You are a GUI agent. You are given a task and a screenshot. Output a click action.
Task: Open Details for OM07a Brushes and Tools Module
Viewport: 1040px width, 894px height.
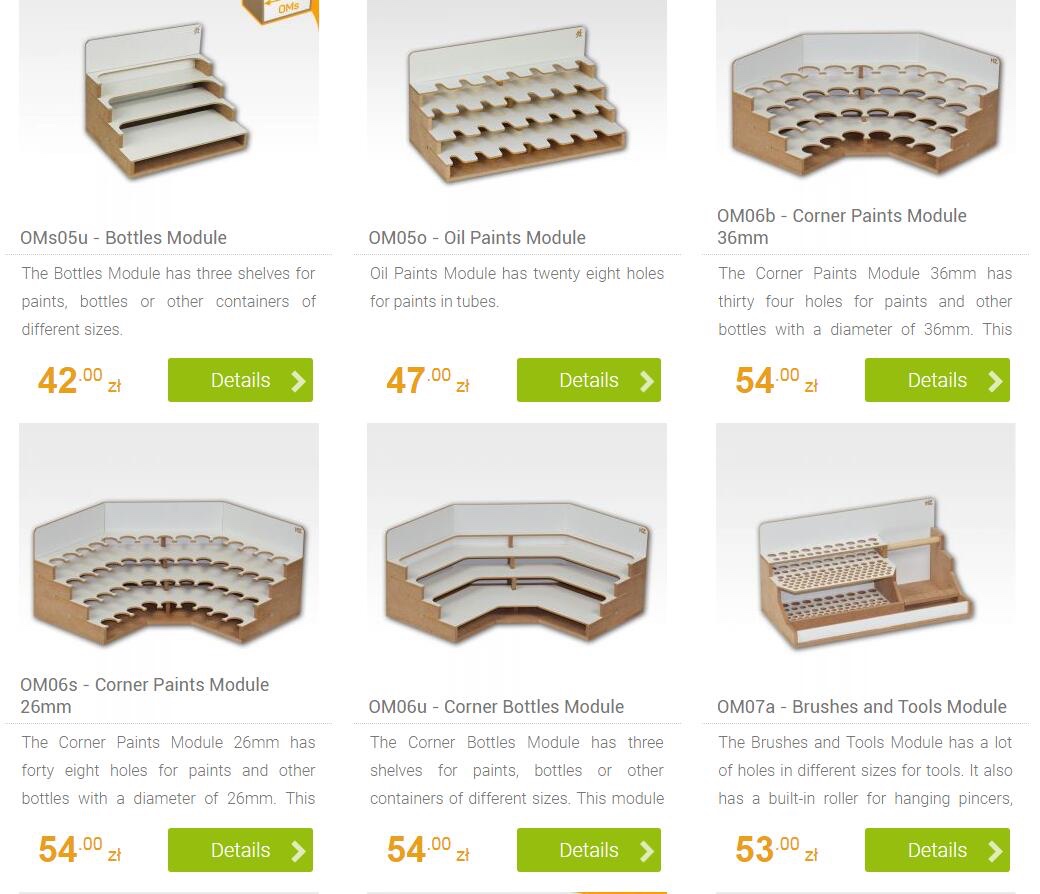(937, 850)
